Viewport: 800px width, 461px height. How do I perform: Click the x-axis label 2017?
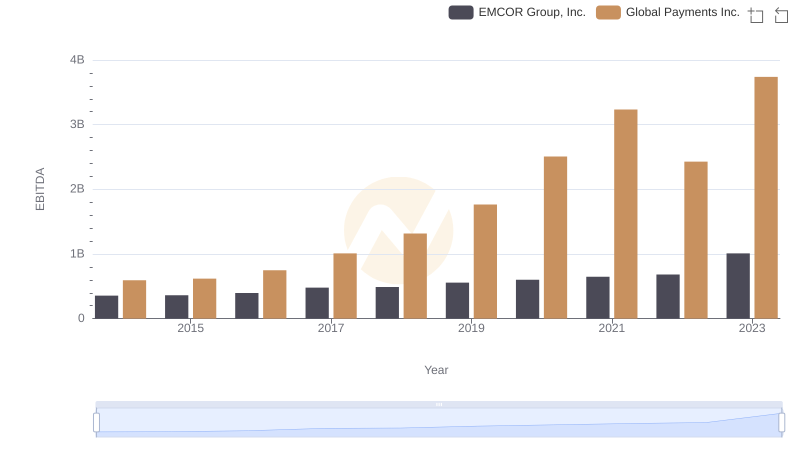coord(331,328)
